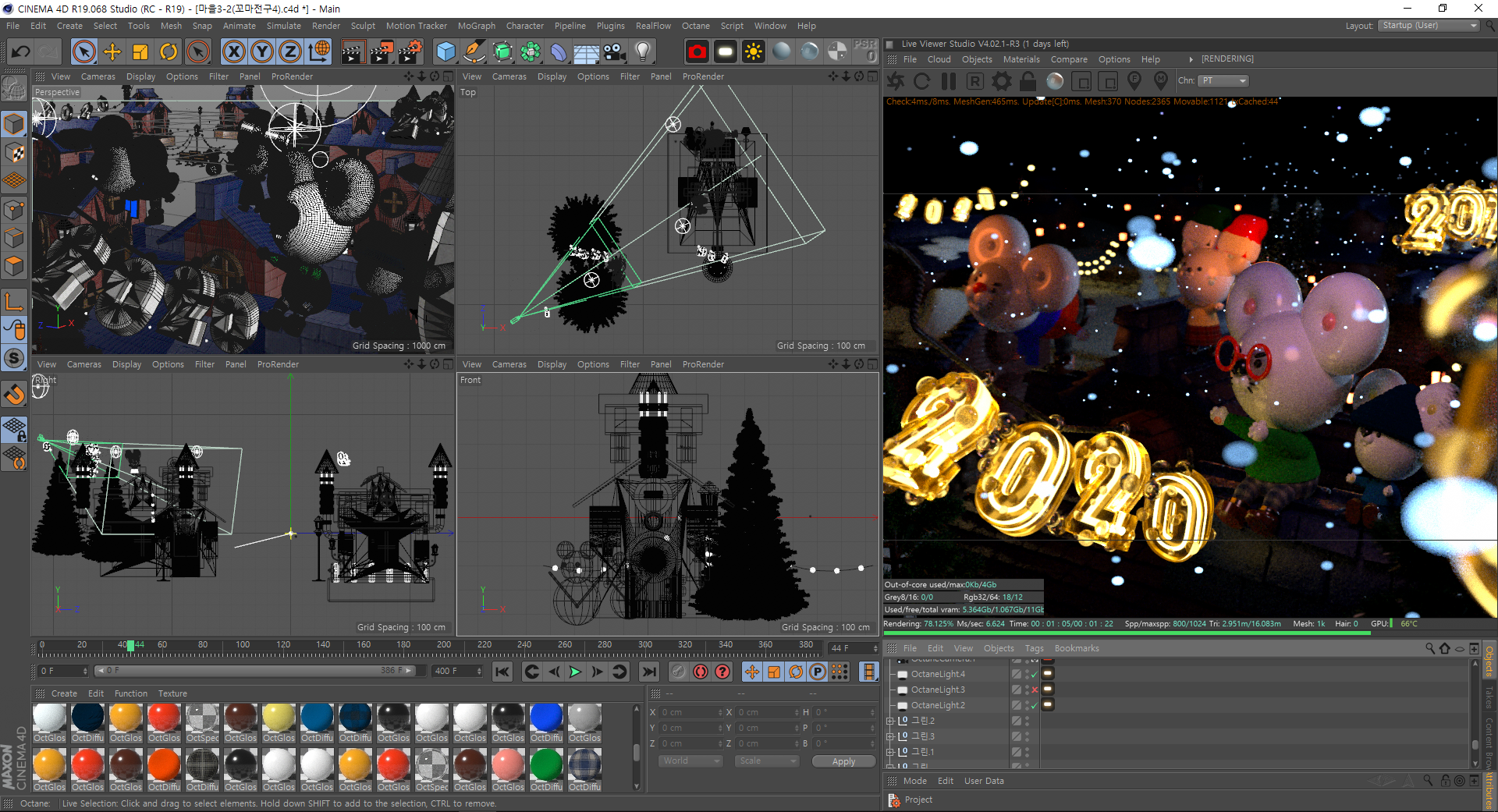Toggle clay mode sphere in Live Viewer
The image size is (1498, 812).
point(1055,81)
